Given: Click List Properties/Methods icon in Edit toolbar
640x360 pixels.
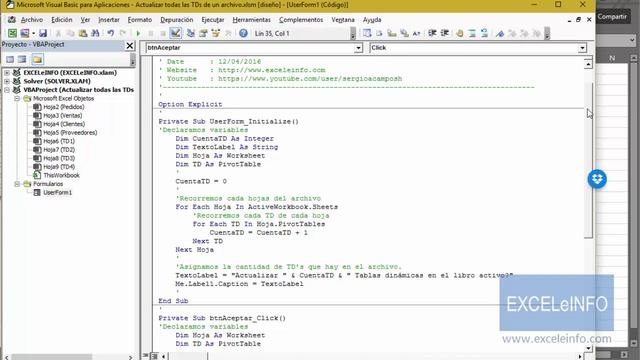Looking at the screenshot, I should [367, 33].
